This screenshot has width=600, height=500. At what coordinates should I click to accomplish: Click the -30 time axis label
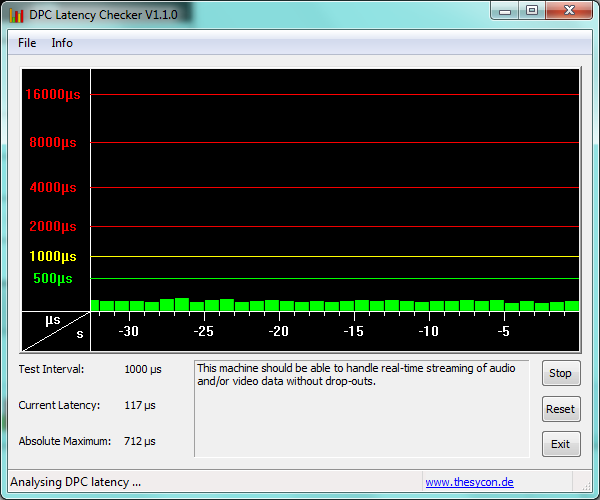tap(129, 331)
